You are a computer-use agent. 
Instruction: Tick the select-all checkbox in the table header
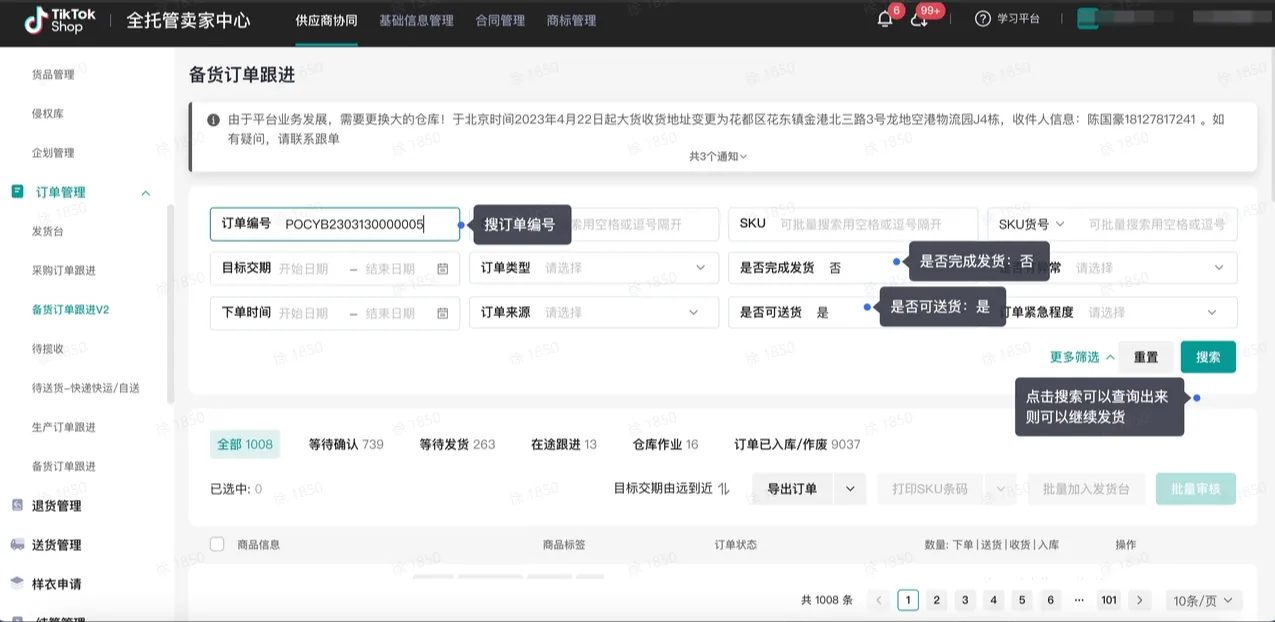pyautogui.click(x=217, y=544)
